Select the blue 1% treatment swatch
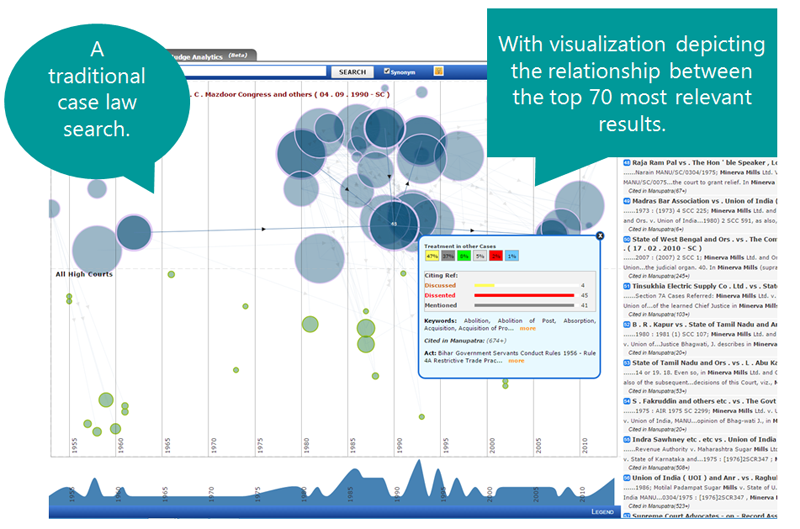Image resolution: width=800 pixels, height=529 pixels. (x=512, y=256)
